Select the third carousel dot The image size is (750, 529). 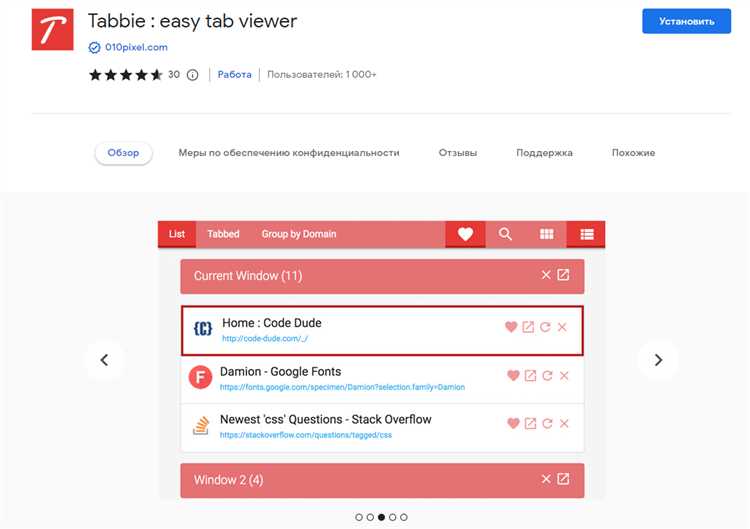click(381, 517)
